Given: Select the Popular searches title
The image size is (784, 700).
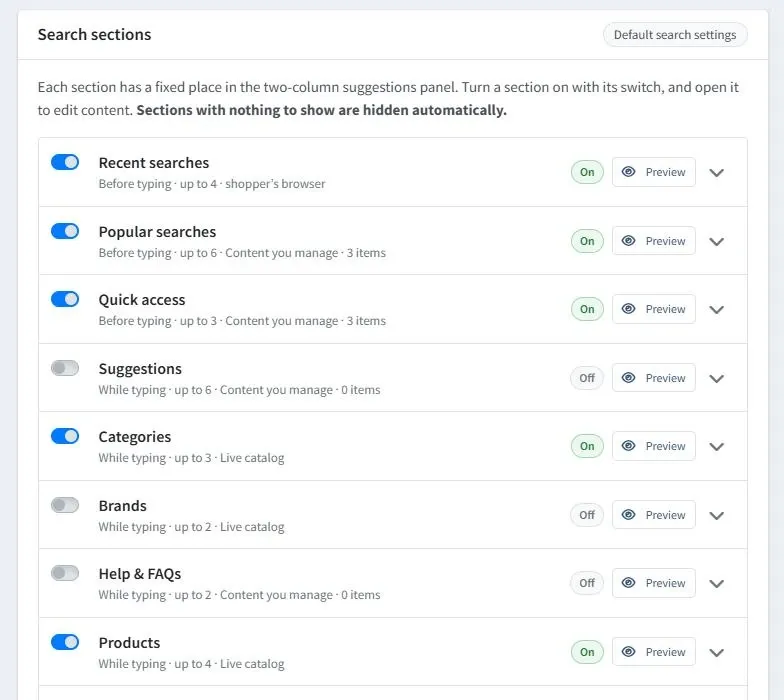Looking at the screenshot, I should [x=157, y=232].
